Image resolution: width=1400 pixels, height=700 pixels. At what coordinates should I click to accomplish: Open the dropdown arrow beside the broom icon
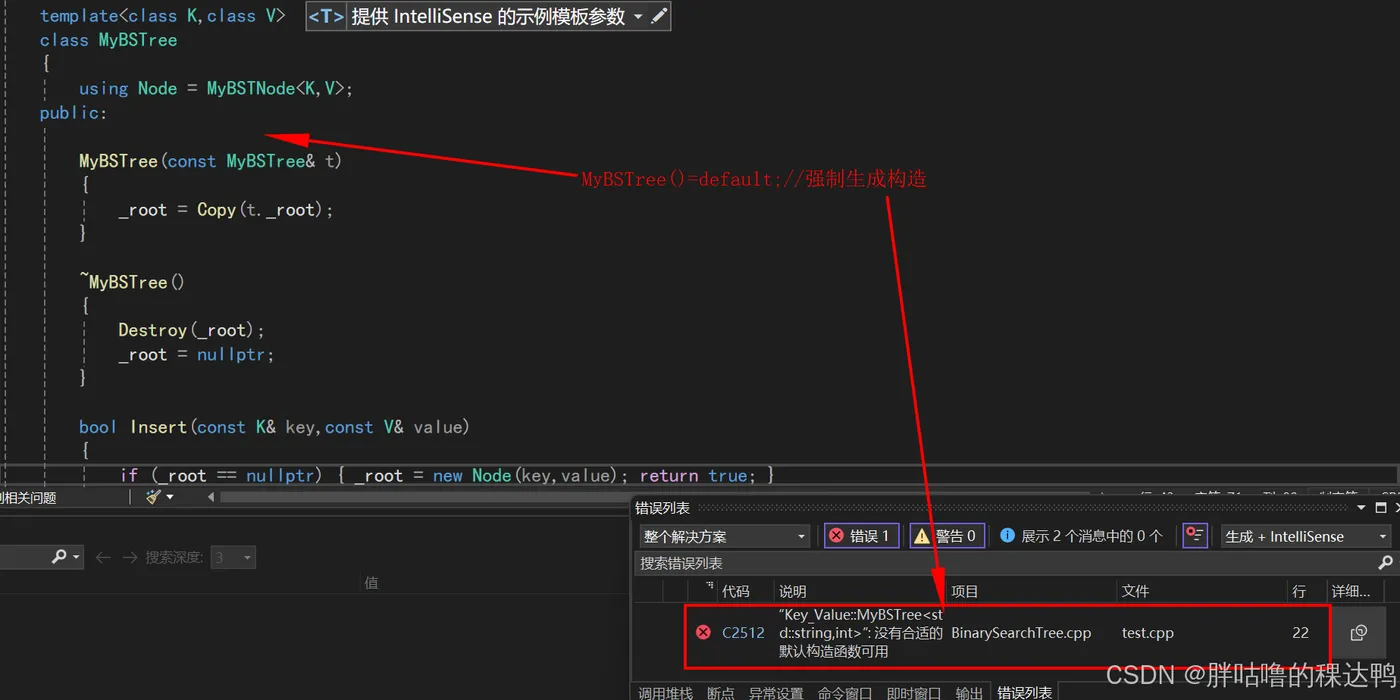pyautogui.click(x=169, y=497)
